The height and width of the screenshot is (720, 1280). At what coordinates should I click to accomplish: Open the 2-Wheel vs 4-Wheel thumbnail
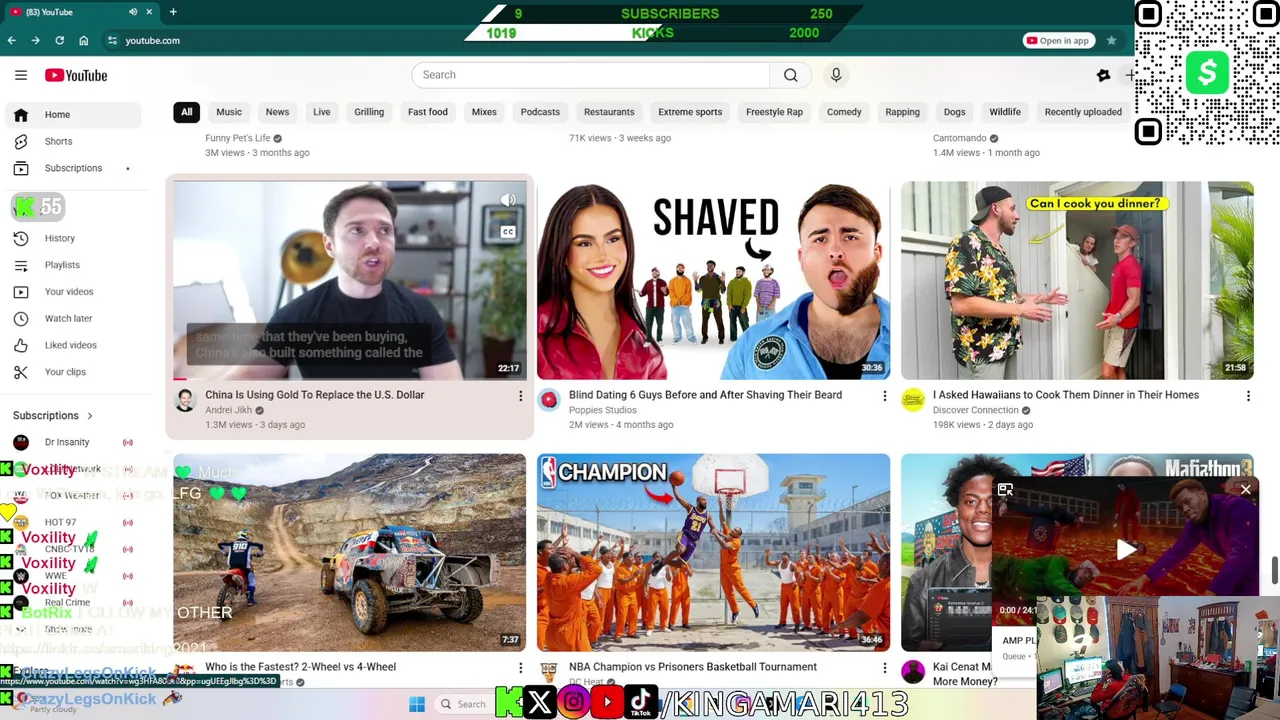coord(349,553)
